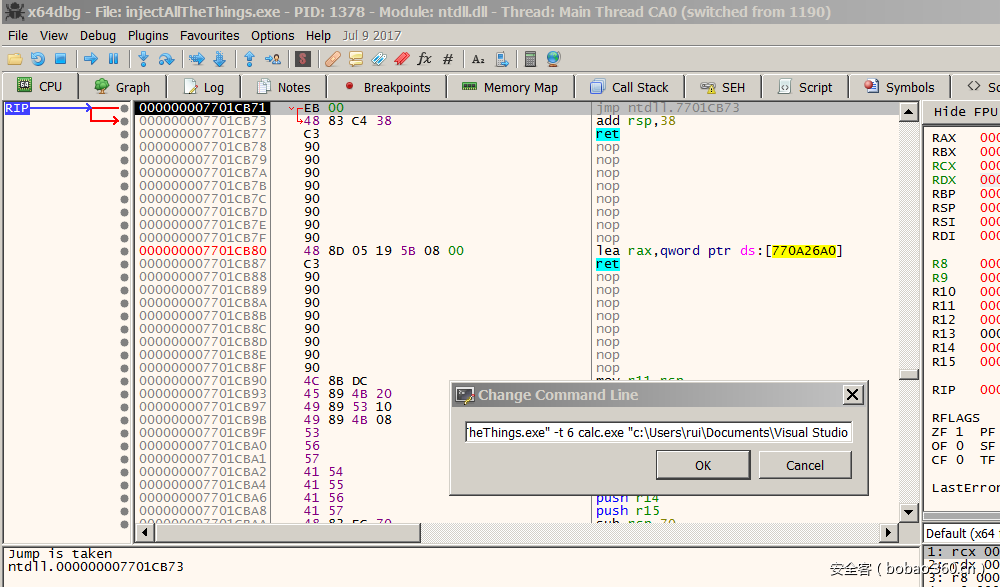Switch to the Breakpoints tab
1000x587 pixels.
386,87
